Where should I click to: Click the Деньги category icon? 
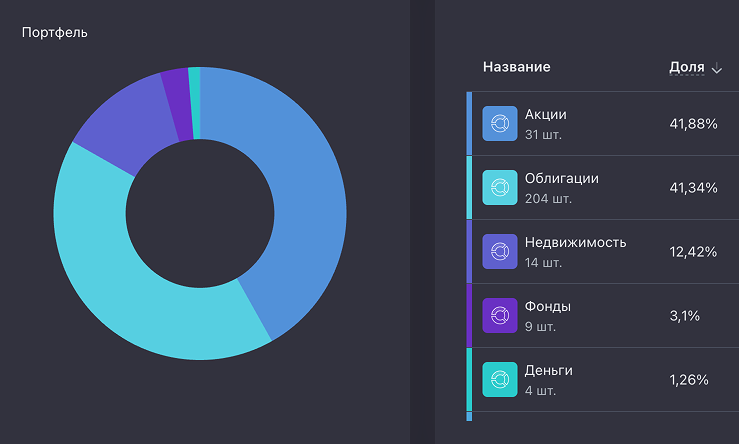[x=500, y=379]
